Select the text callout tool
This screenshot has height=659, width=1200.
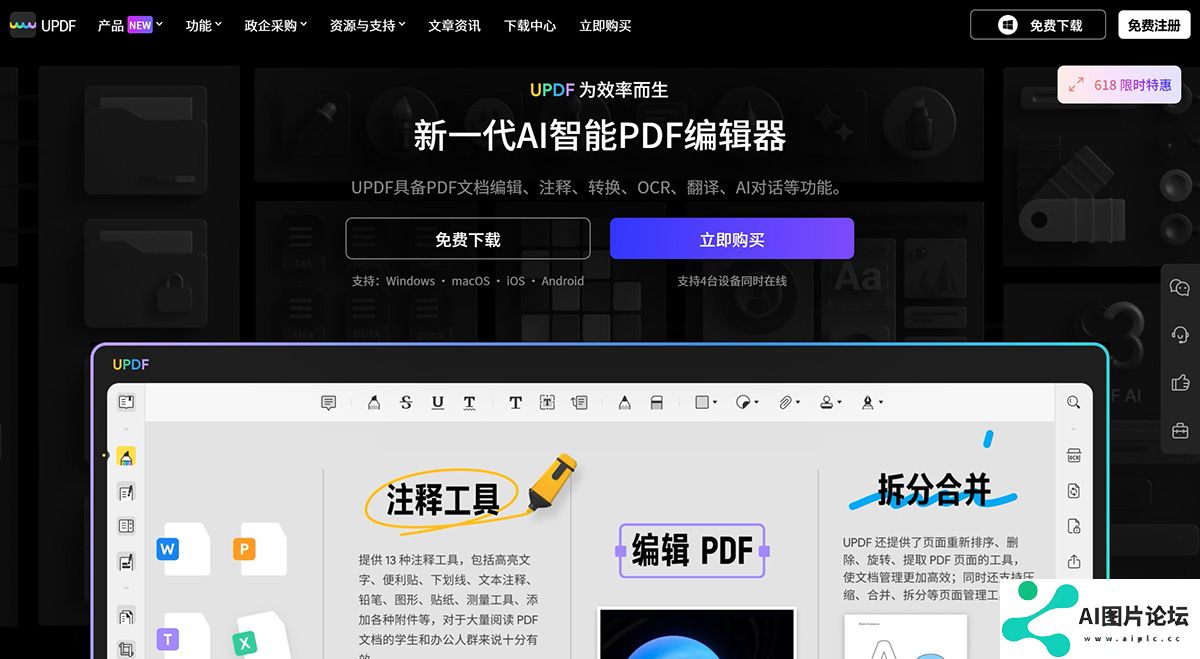579,402
